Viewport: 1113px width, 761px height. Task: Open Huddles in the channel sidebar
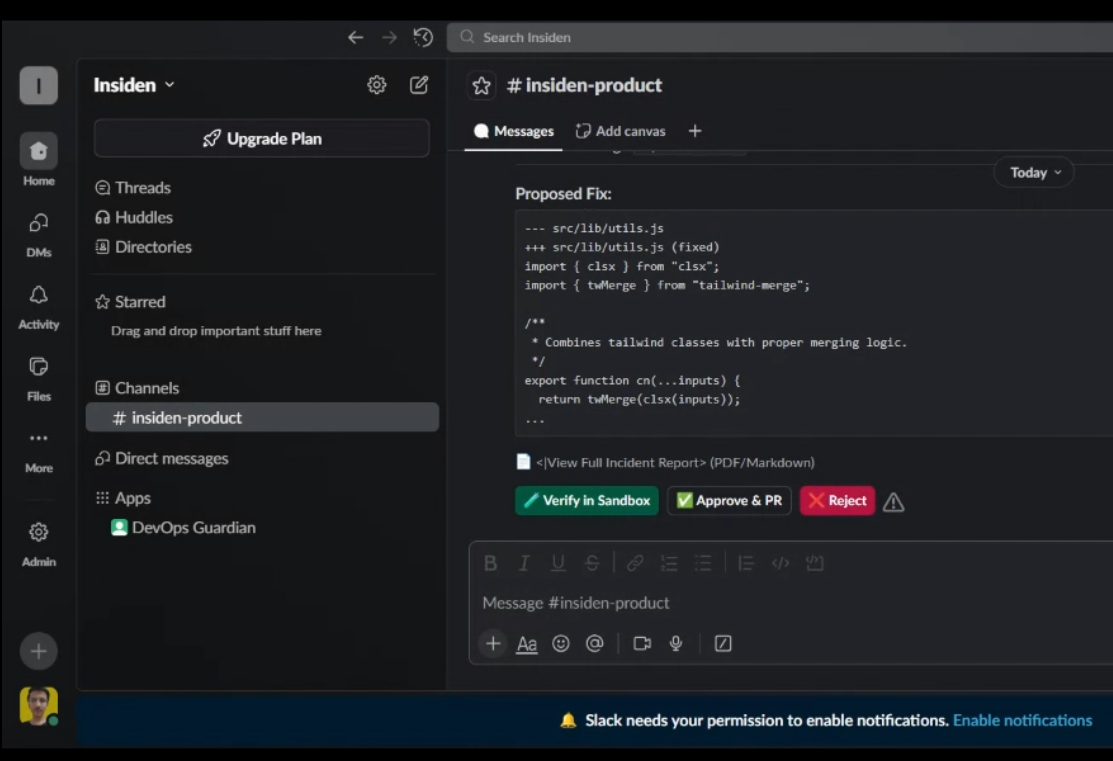pyautogui.click(x=134, y=217)
